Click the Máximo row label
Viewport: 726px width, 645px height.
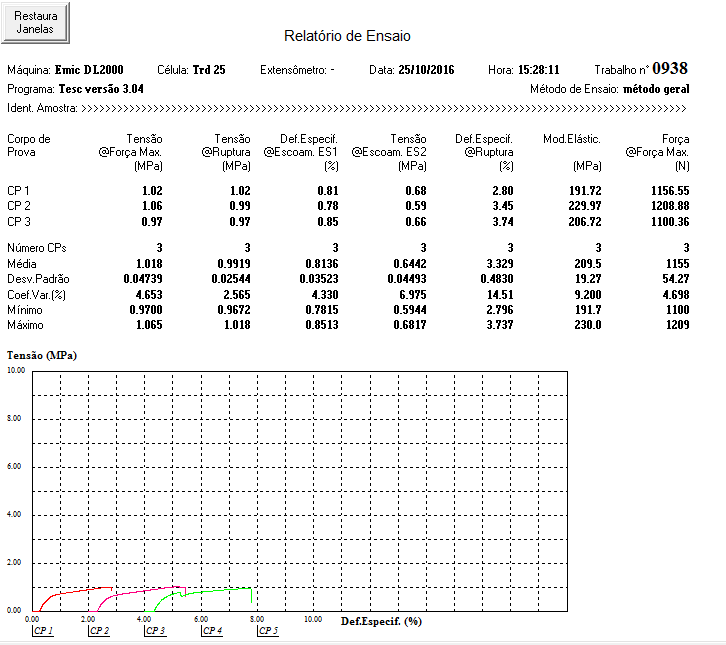pos(25,325)
